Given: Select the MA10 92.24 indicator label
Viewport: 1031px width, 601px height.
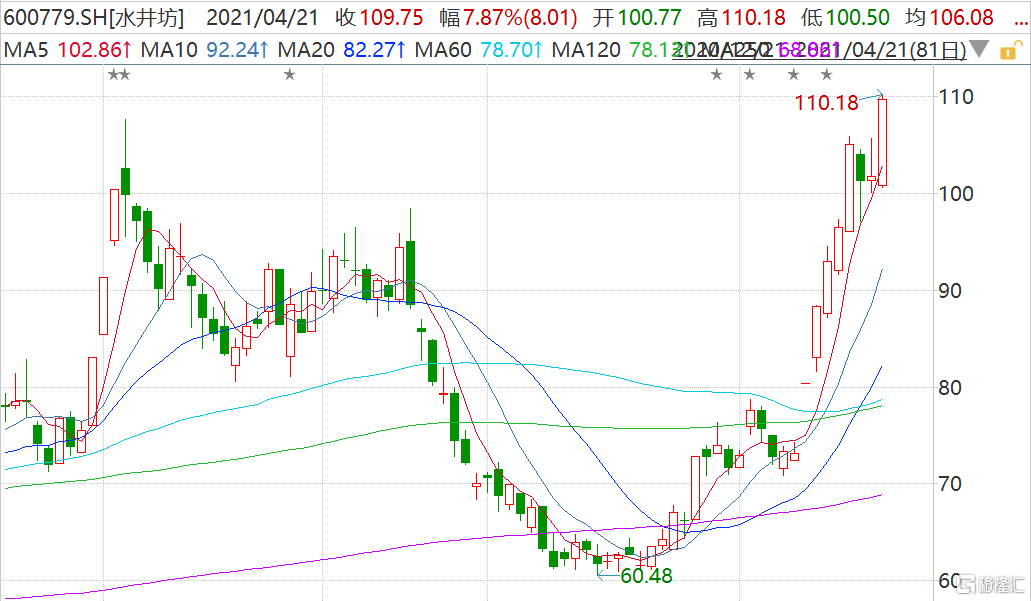Looking at the screenshot, I should [x=204, y=49].
